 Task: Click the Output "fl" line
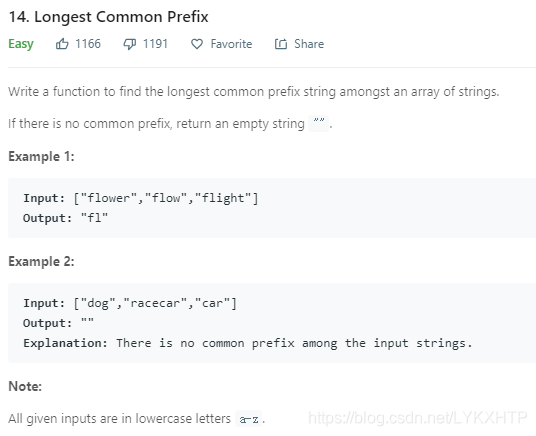coord(65,218)
